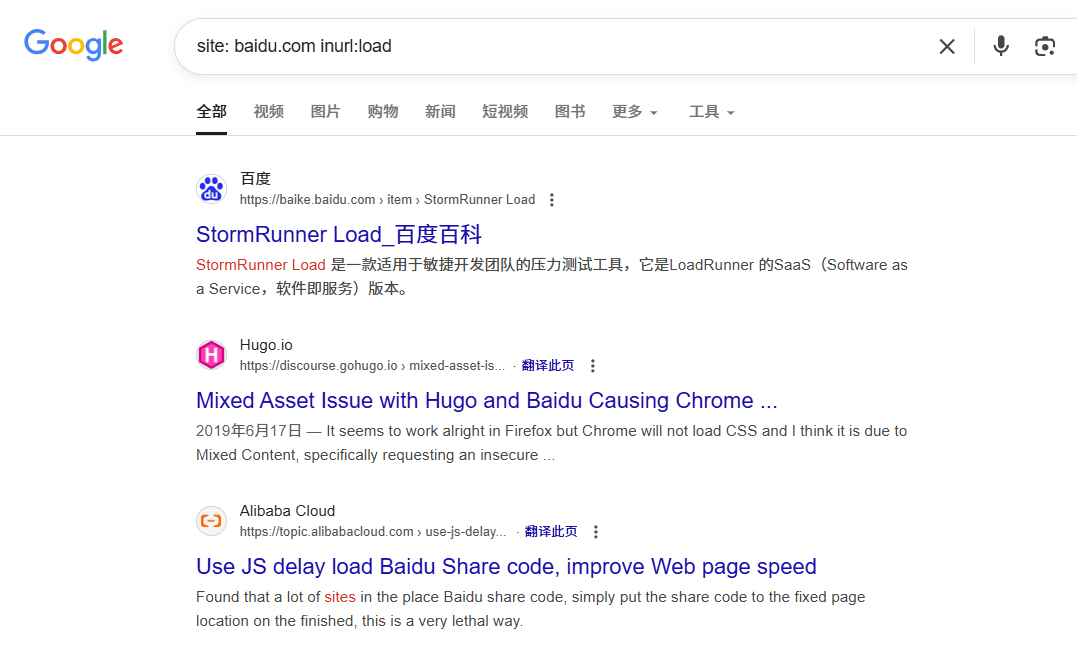Open the StormRunner Load_百度百科 result
The width and height of the screenshot is (1077, 657).
click(339, 235)
